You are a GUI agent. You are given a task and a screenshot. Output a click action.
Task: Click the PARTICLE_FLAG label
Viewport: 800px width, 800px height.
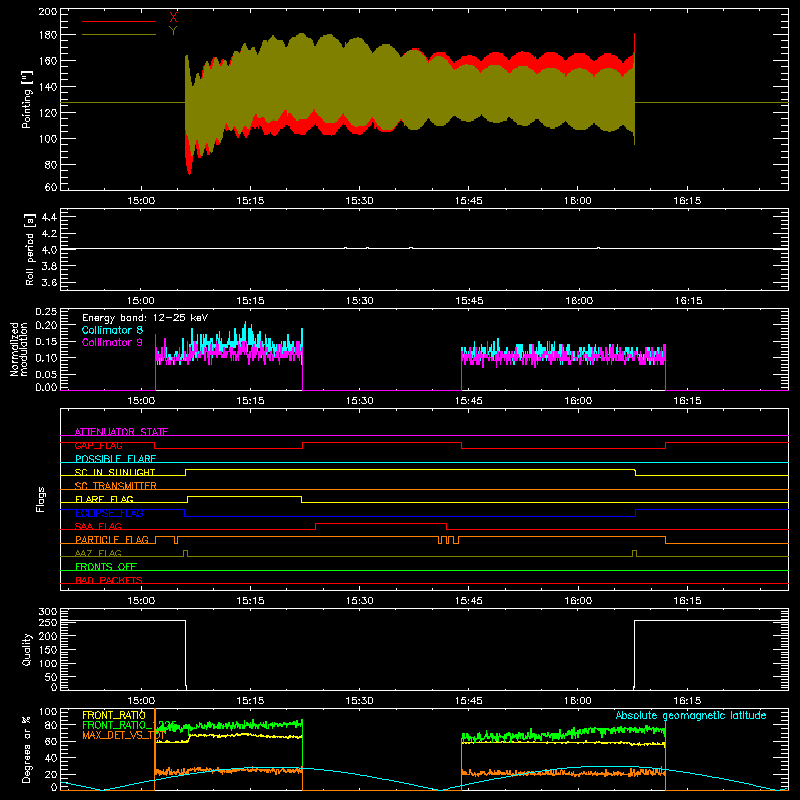pos(112,540)
